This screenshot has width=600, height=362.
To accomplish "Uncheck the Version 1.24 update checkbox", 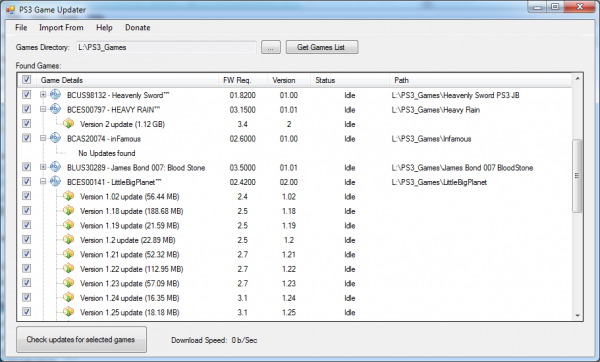I will (26, 297).
